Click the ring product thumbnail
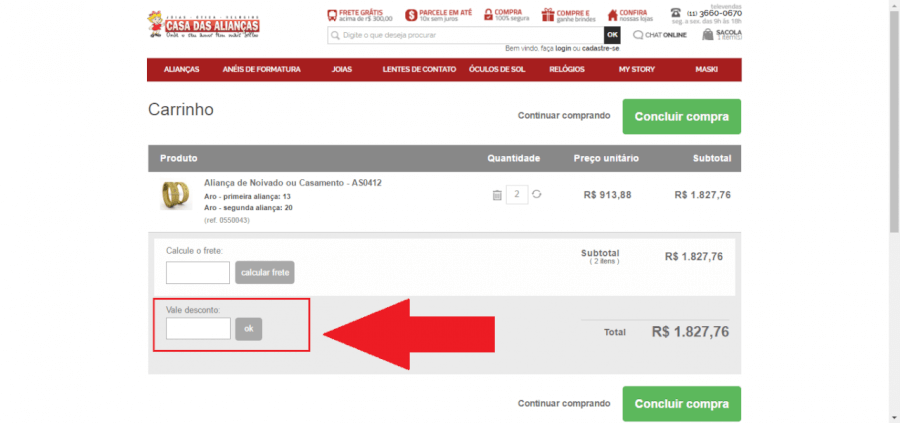The width and height of the screenshot is (900, 423). point(175,194)
